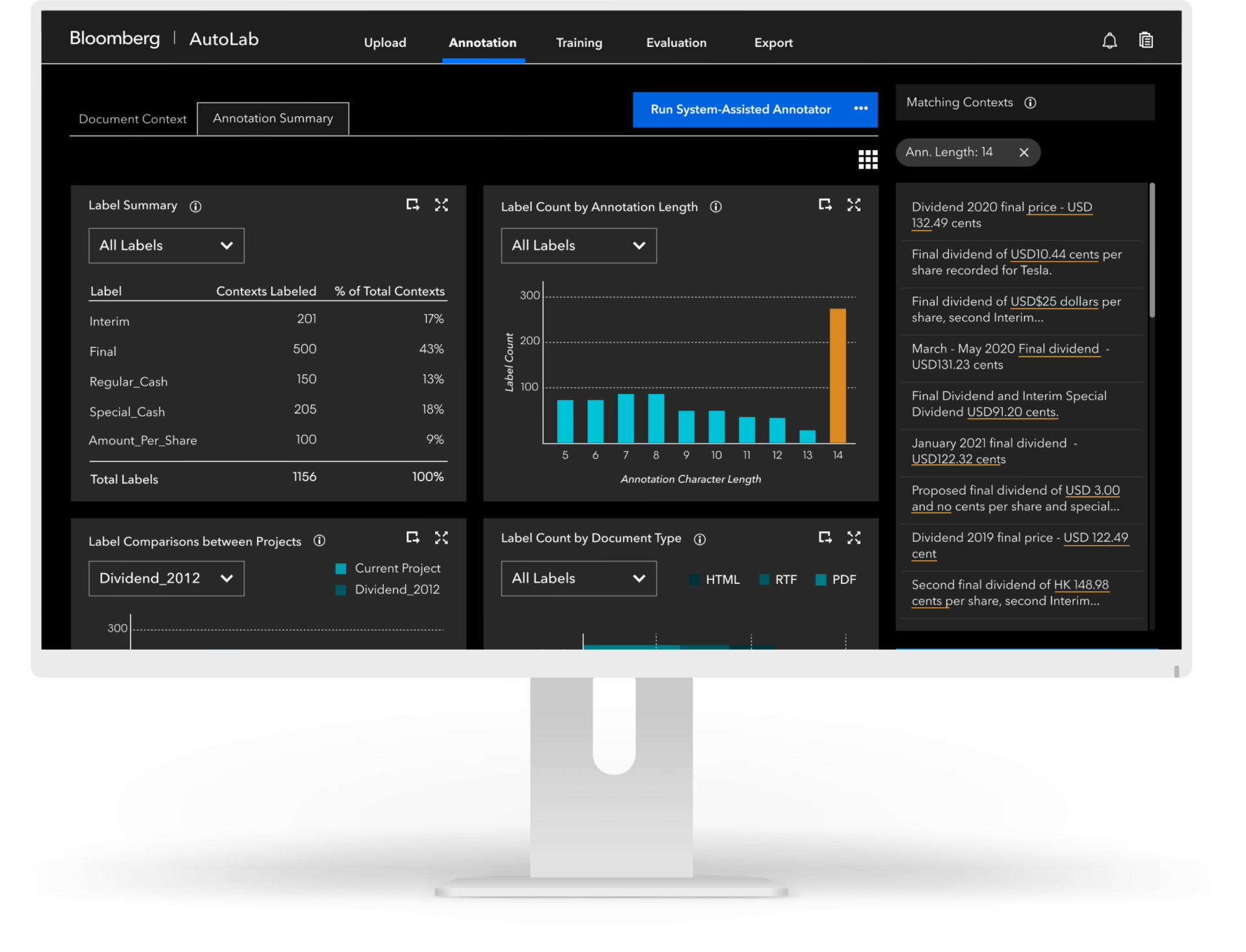This screenshot has height=952, width=1246.
Task: Export the Label Count by Document Type panel
Action: [x=825, y=537]
